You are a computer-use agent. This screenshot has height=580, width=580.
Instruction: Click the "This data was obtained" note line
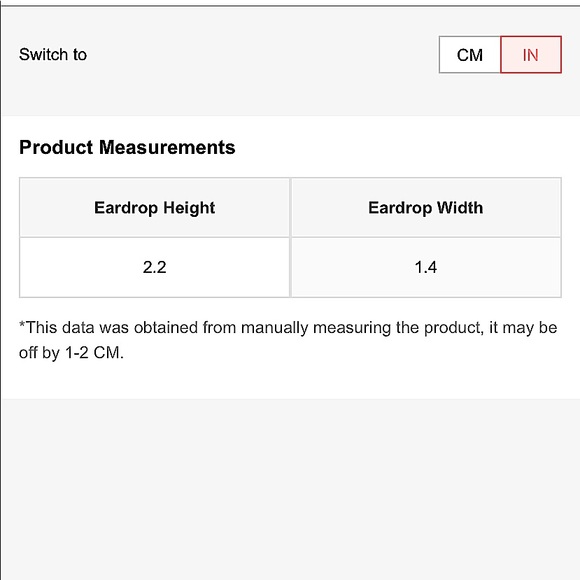(288, 328)
